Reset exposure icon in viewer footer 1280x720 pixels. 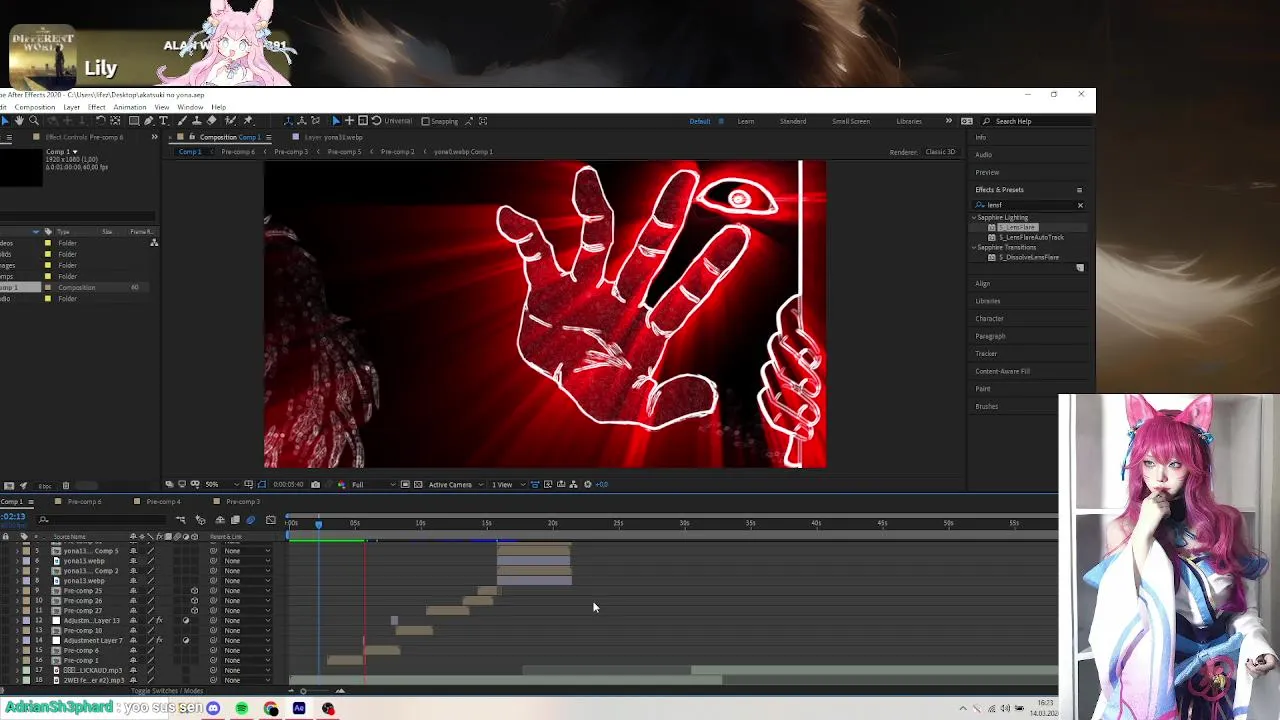pyautogui.click(x=588, y=484)
